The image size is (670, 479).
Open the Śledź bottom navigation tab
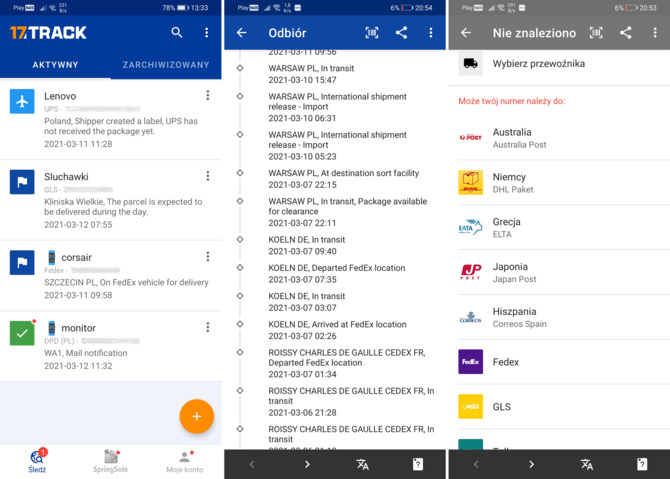tap(37, 461)
